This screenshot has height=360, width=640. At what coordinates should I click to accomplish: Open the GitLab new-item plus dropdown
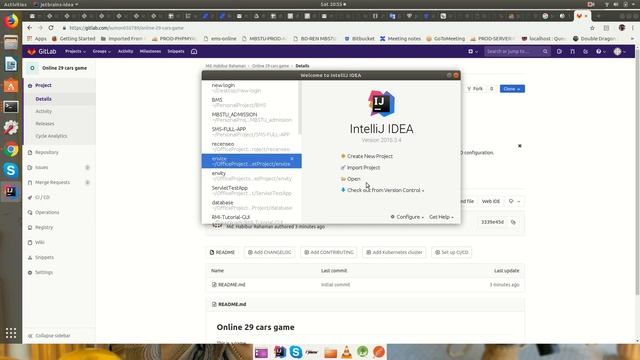473,51
